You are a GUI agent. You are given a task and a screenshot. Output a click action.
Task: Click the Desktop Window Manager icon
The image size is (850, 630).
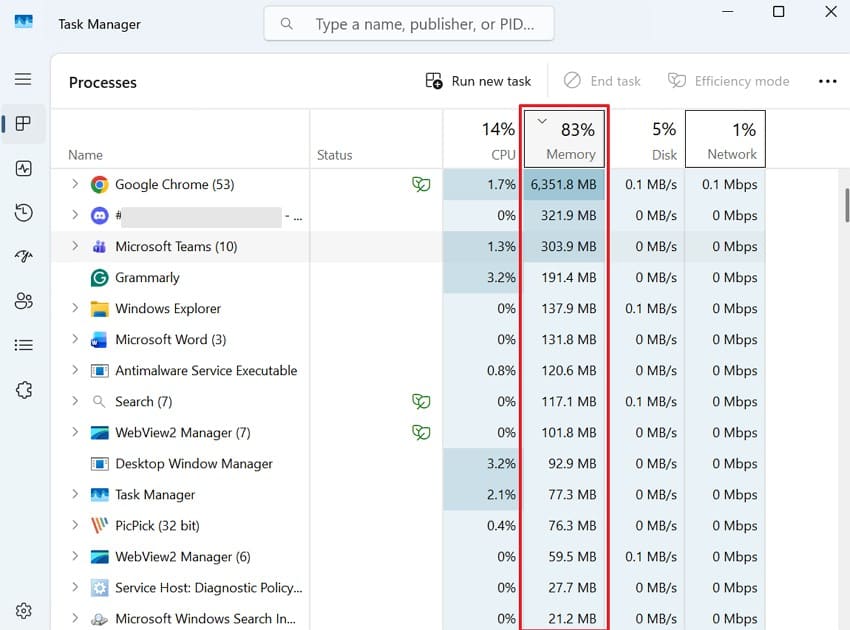[x=99, y=464]
